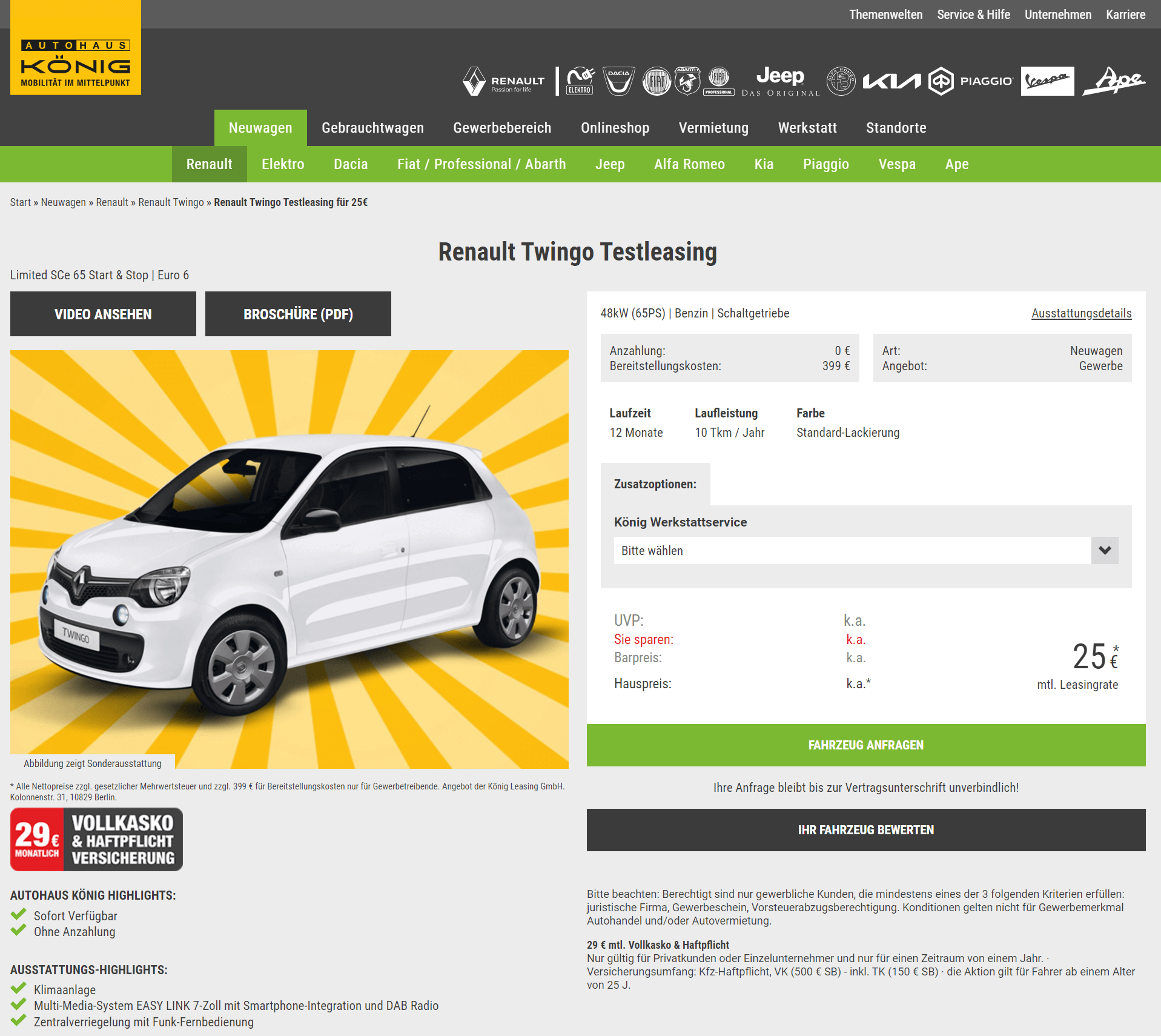
Task: Click the Zusatzoptionen tab label
Action: 655,484
